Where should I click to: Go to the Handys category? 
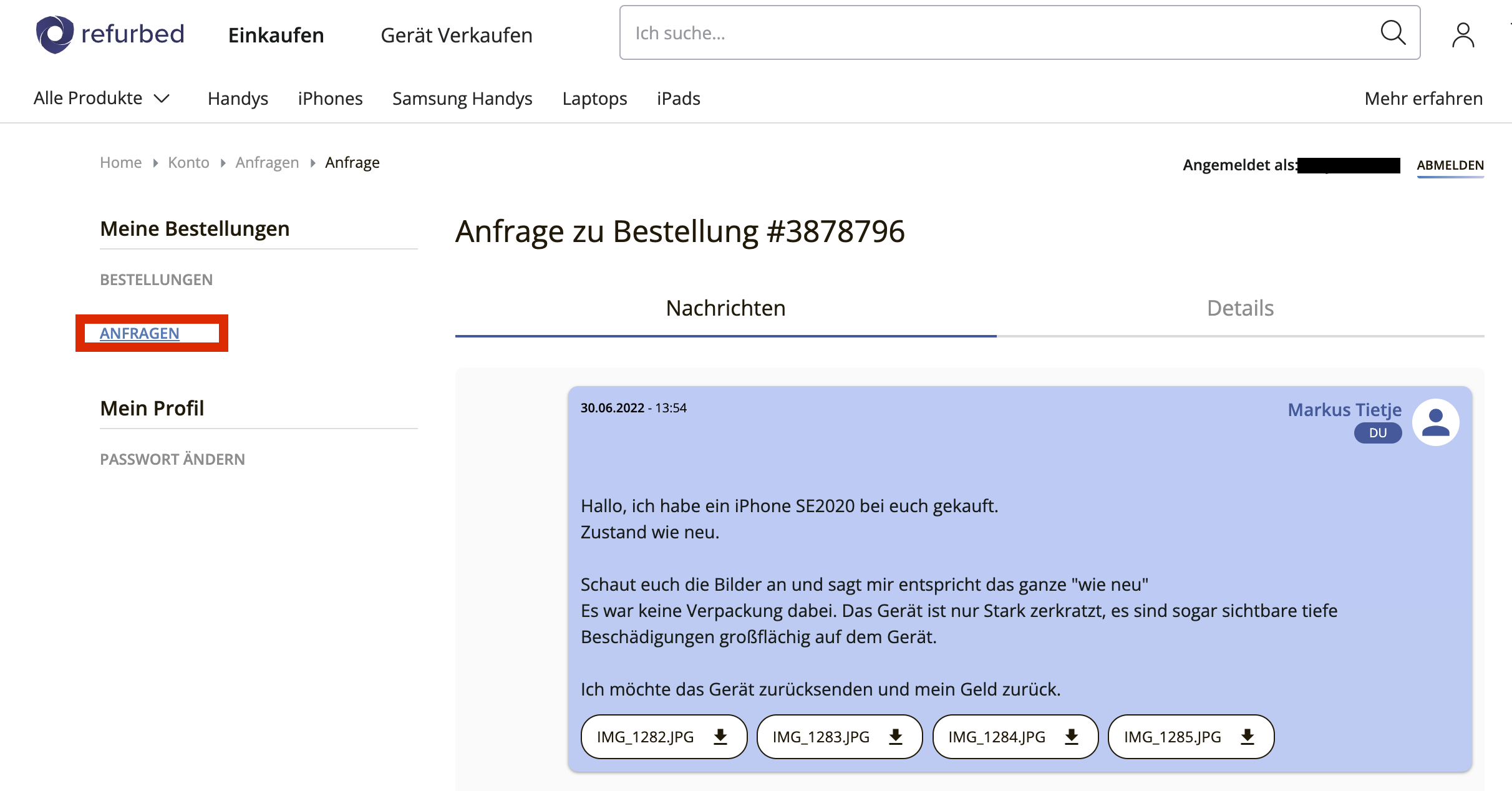(238, 99)
